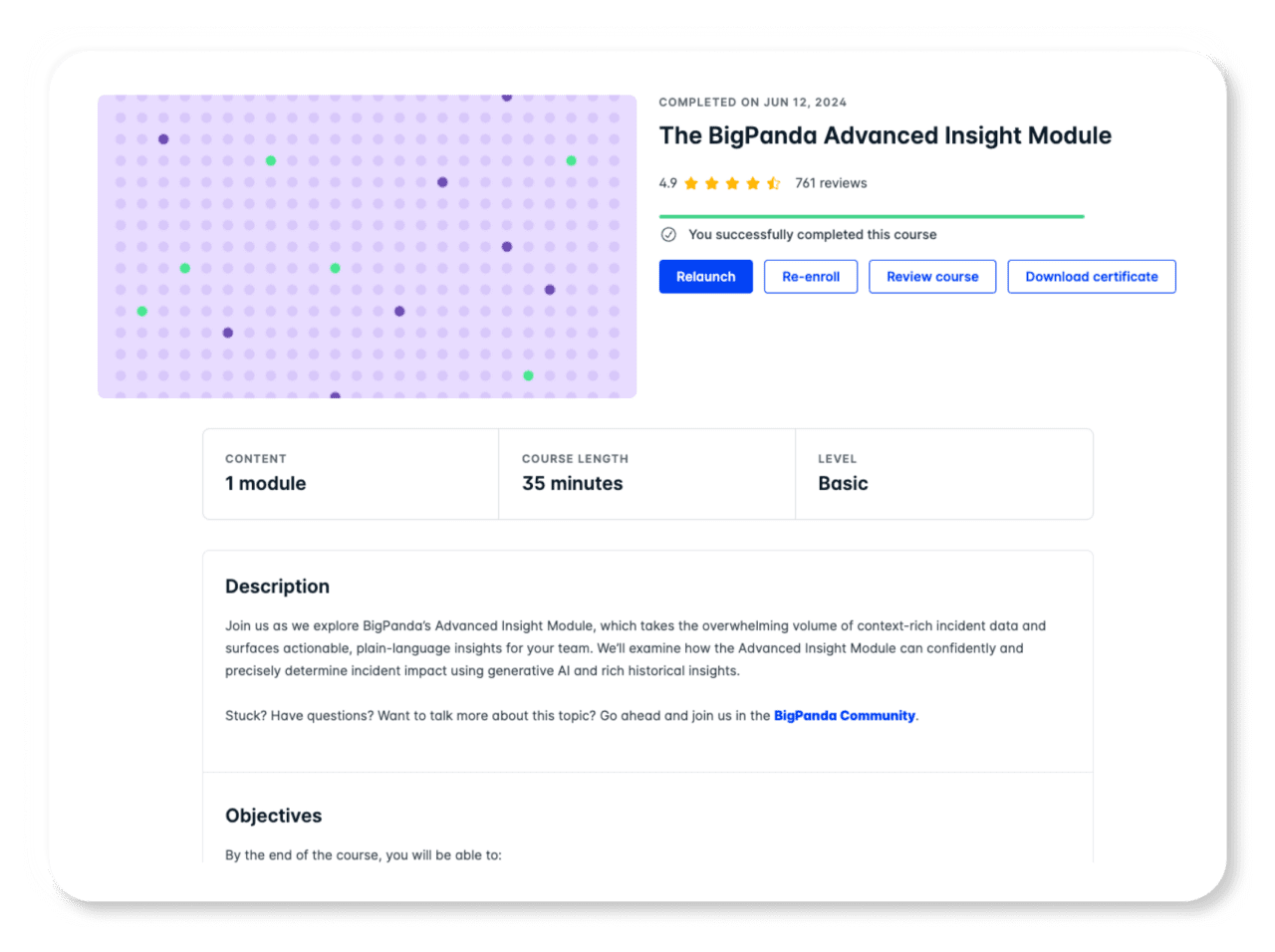Click the fourth rating star
Viewport: 1275px width, 952px height.
pos(754,183)
